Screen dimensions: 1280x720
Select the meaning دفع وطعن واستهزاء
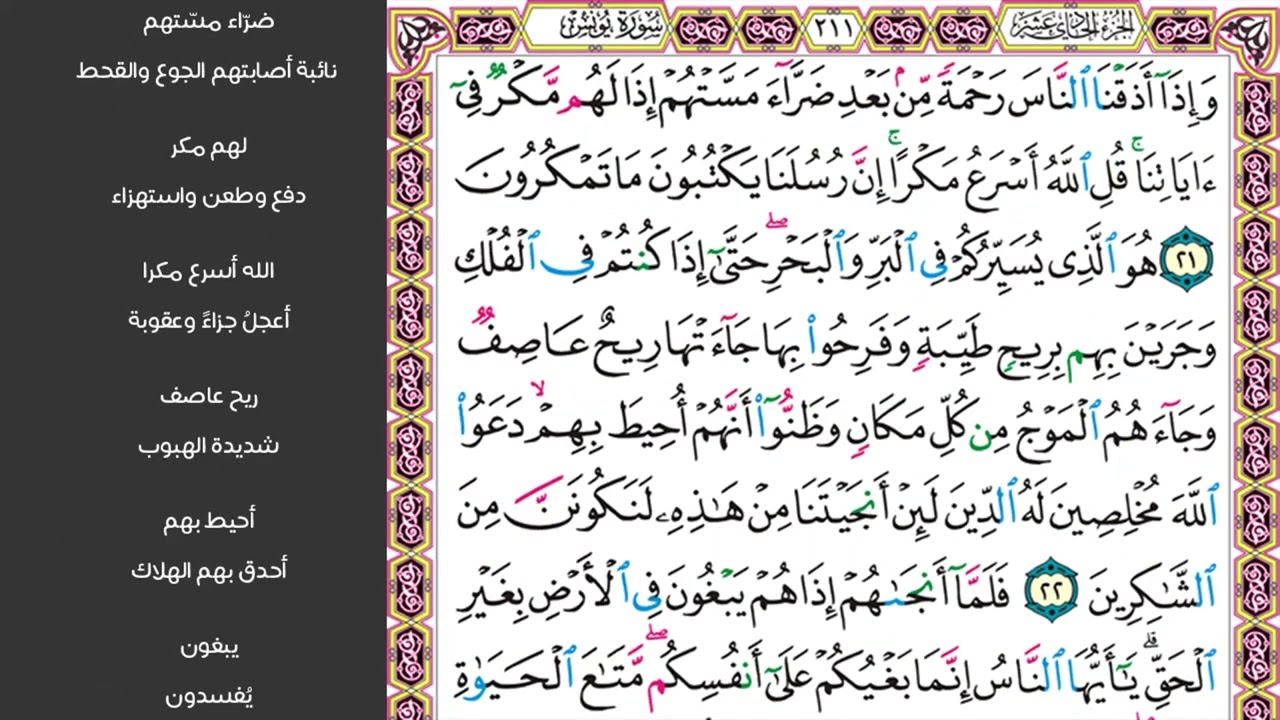pyautogui.click(x=208, y=196)
